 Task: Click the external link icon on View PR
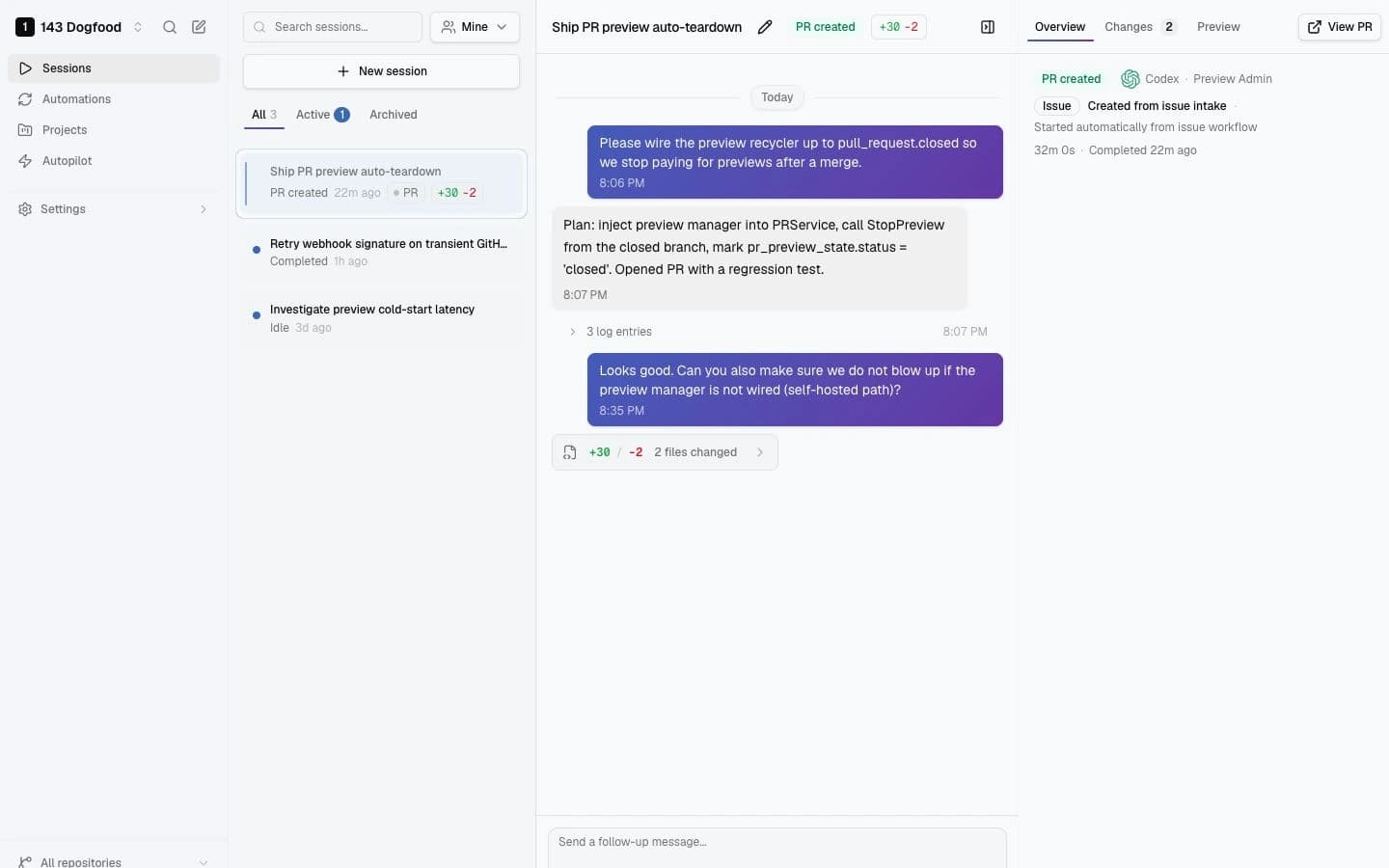(1315, 27)
